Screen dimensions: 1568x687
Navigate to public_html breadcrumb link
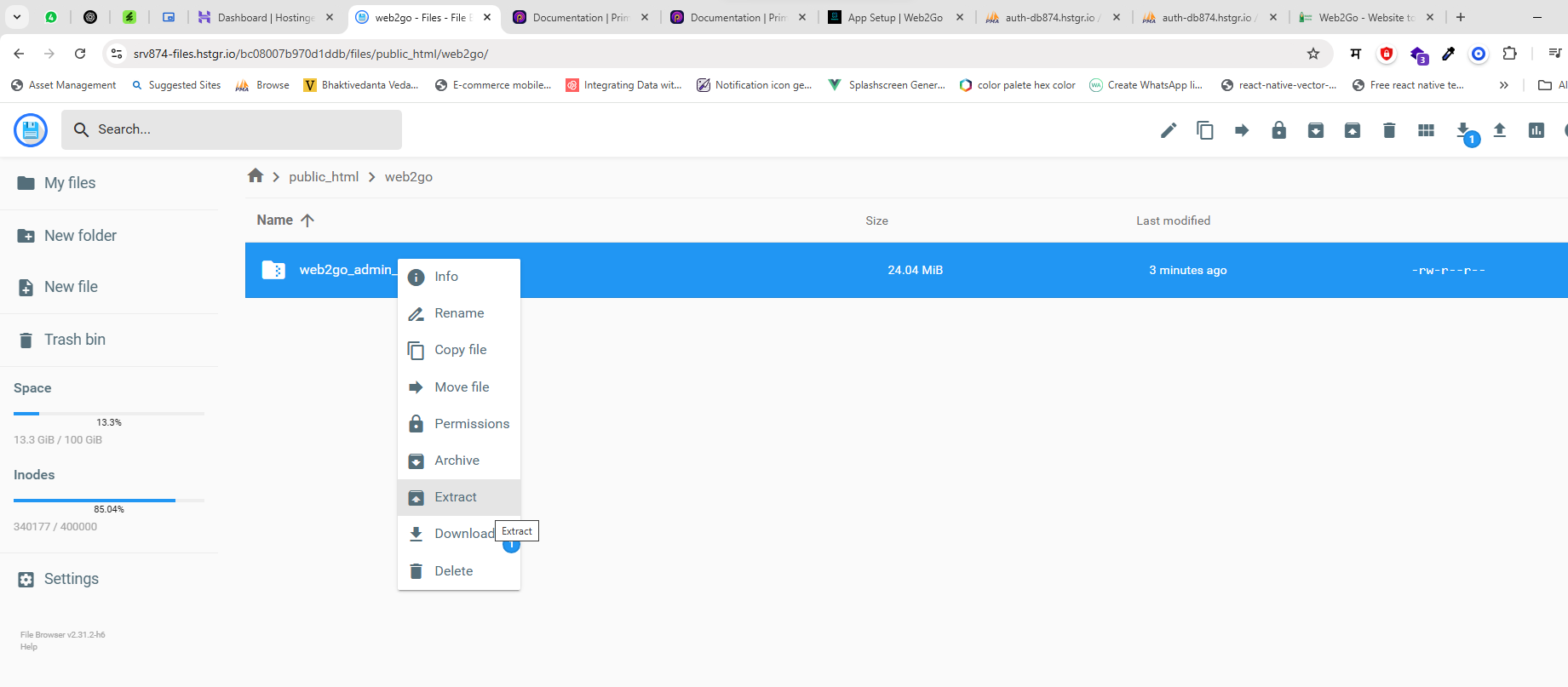324,177
